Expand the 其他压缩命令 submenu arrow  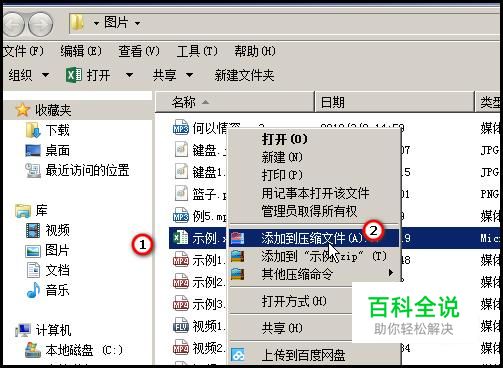tap(391, 273)
